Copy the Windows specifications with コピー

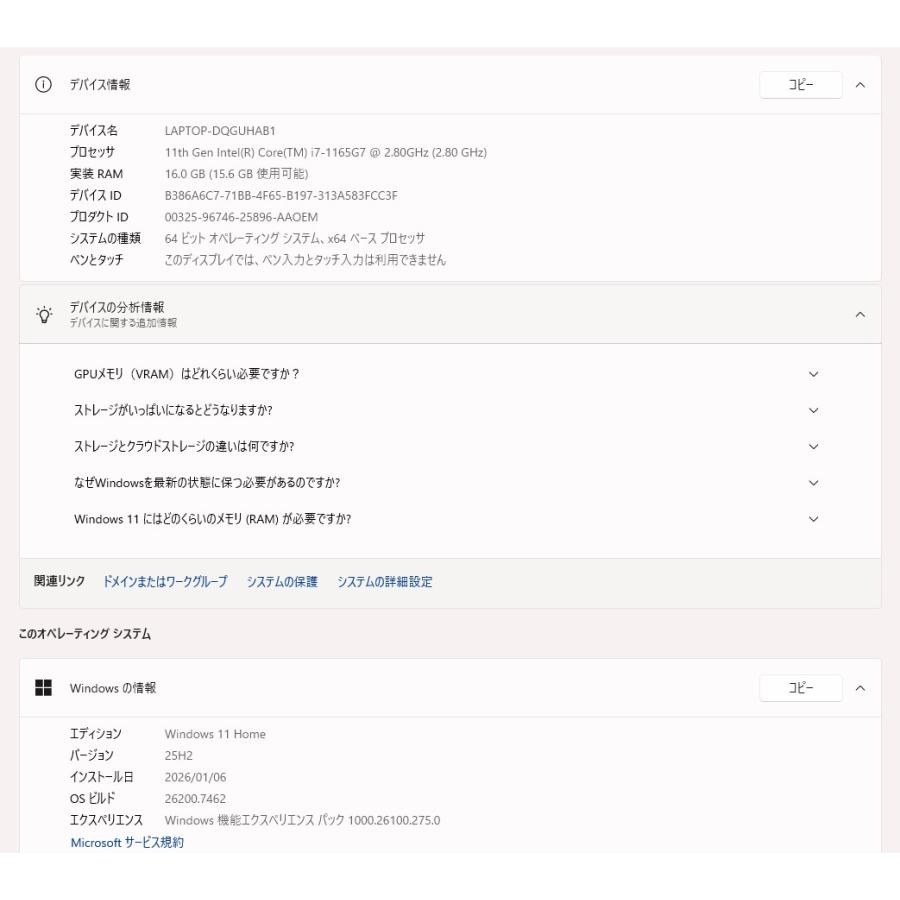pos(800,688)
